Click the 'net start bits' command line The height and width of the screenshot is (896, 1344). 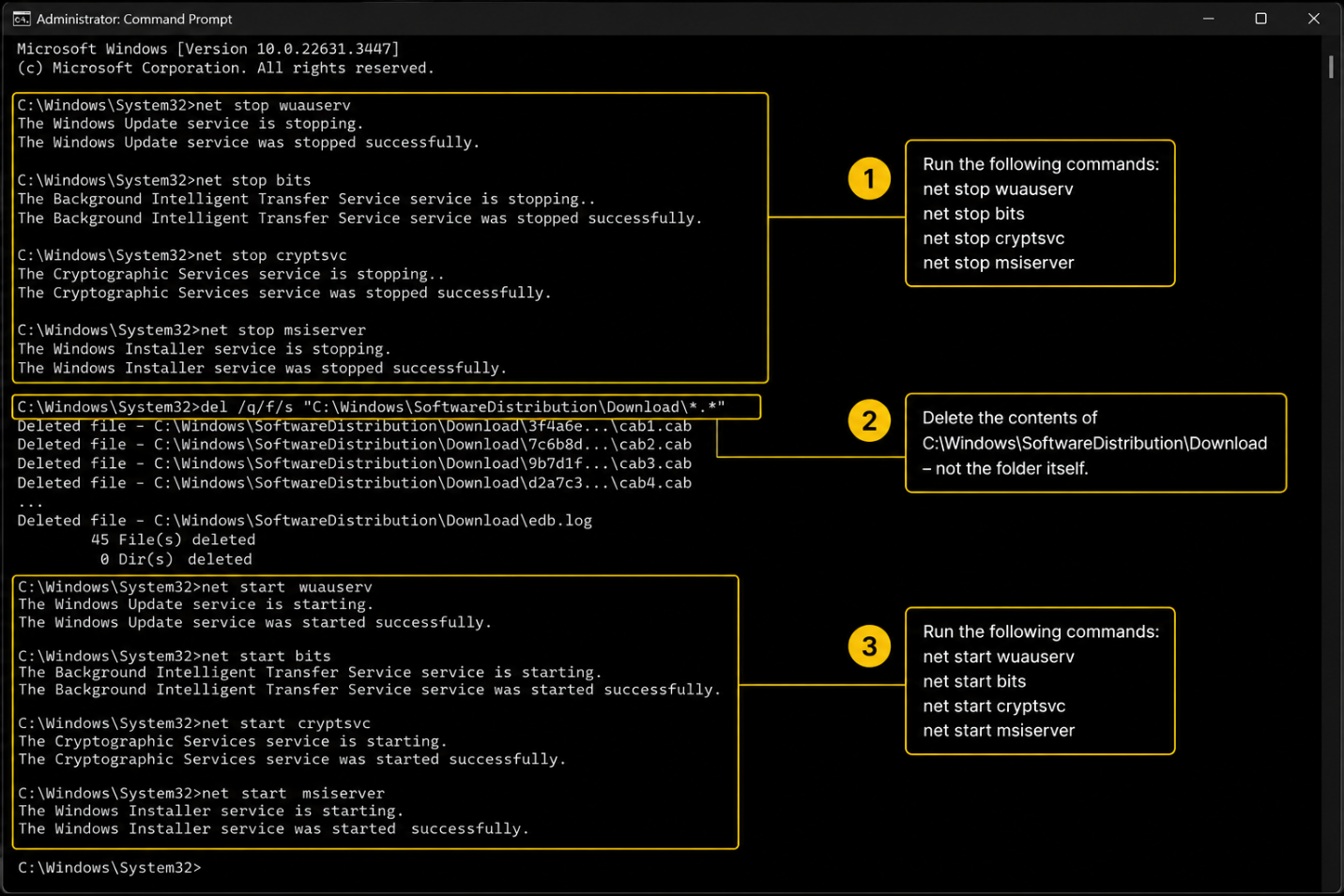pyautogui.click(x=175, y=656)
